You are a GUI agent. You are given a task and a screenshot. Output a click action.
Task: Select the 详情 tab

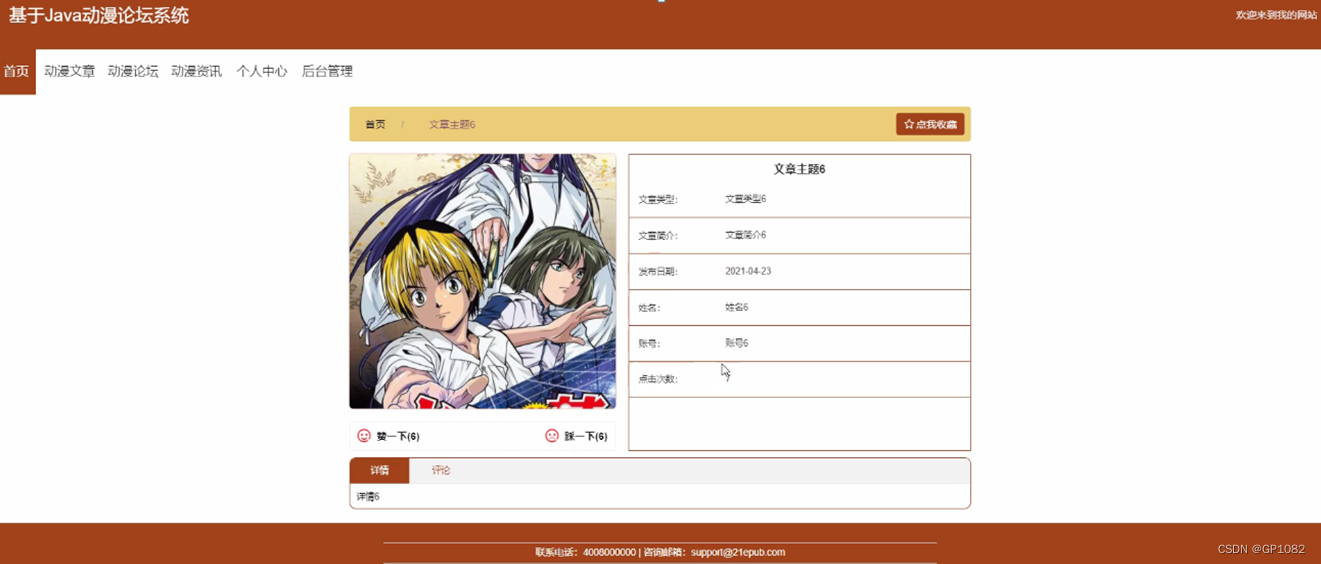coord(380,470)
